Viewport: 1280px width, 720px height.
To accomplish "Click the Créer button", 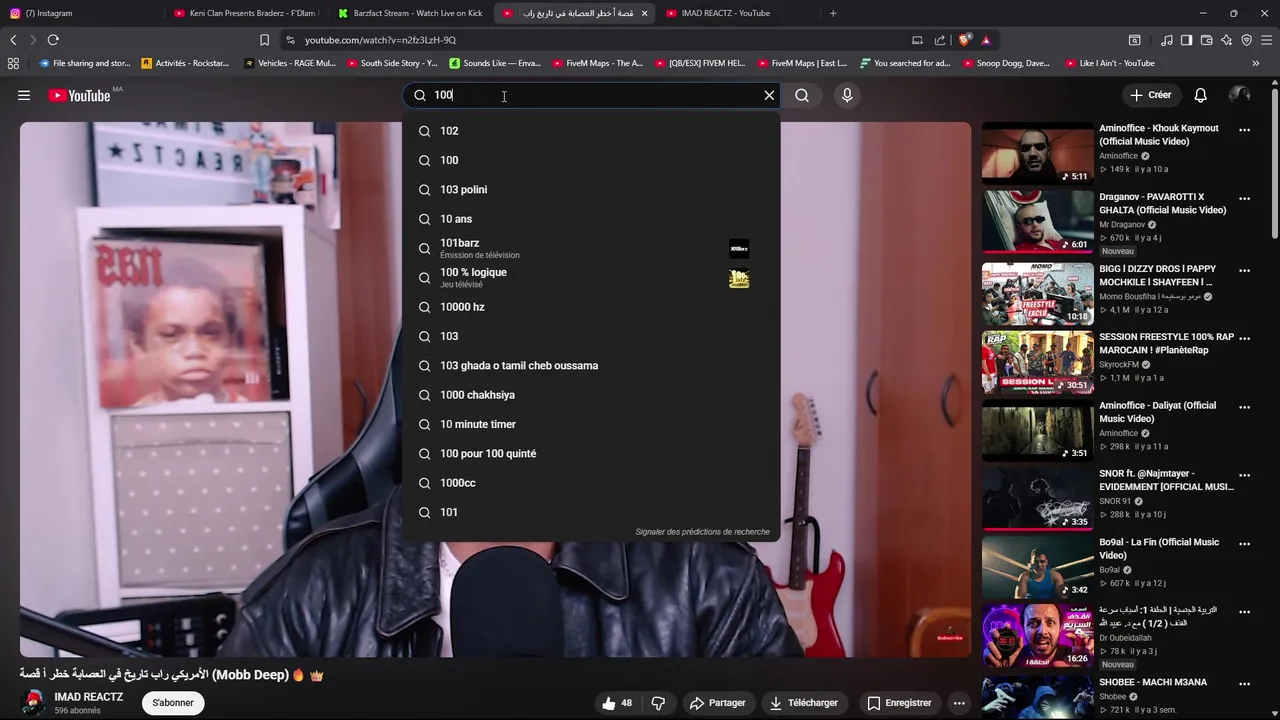I will click(1151, 95).
